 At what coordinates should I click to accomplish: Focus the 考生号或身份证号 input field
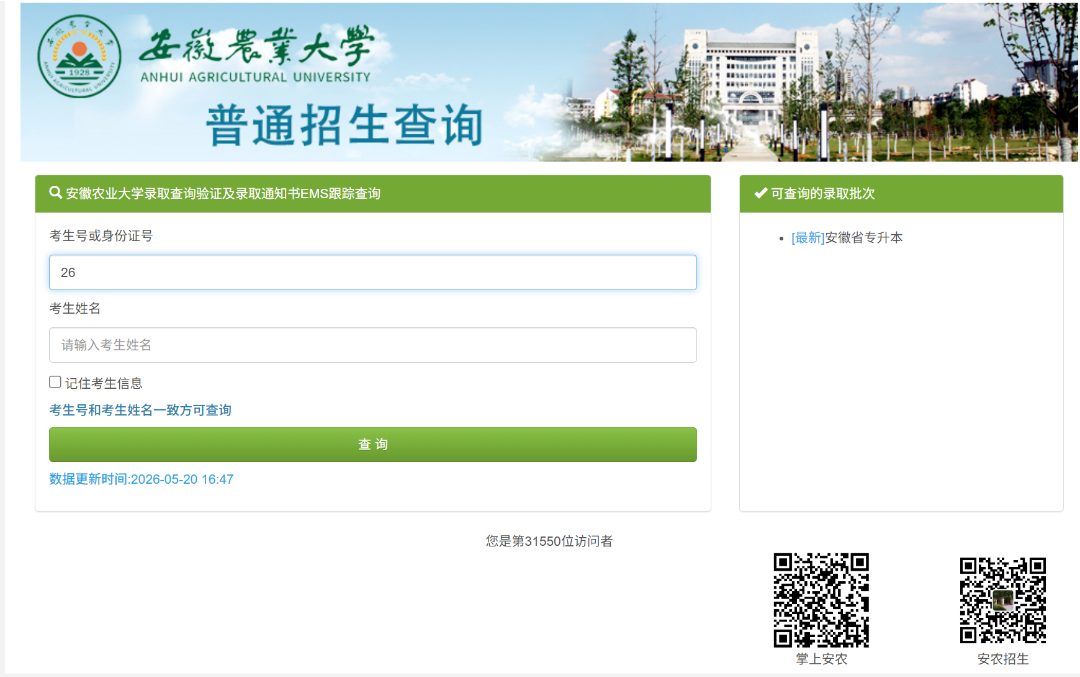coord(373,272)
